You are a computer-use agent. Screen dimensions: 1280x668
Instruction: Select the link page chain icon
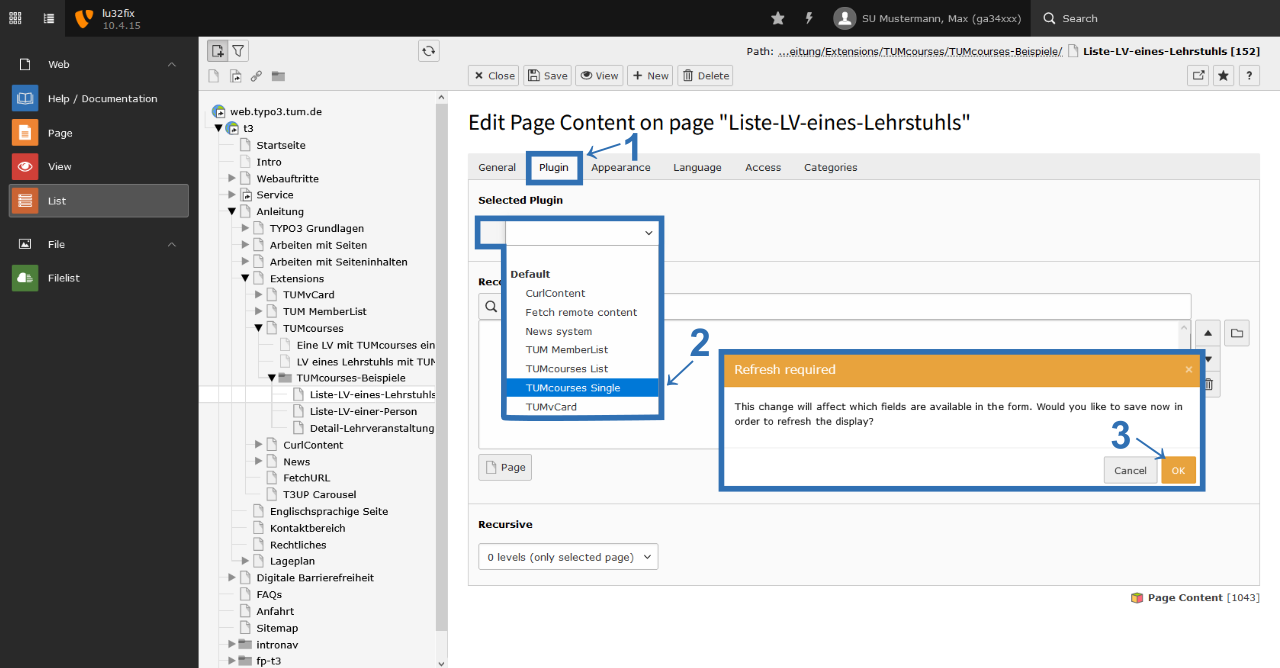pyautogui.click(x=257, y=76)
